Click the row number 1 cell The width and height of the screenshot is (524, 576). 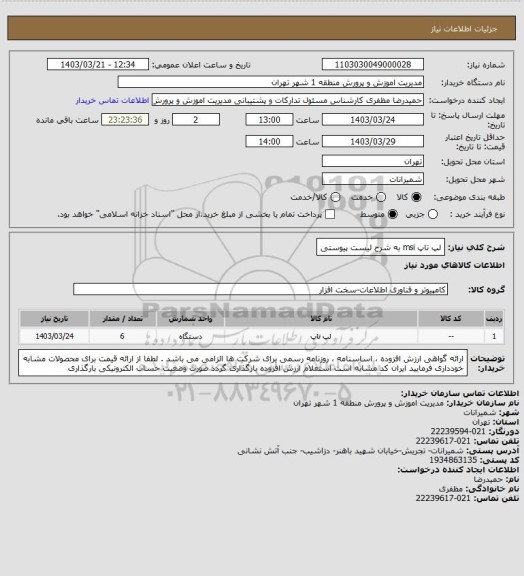click(x=494, y=336)
